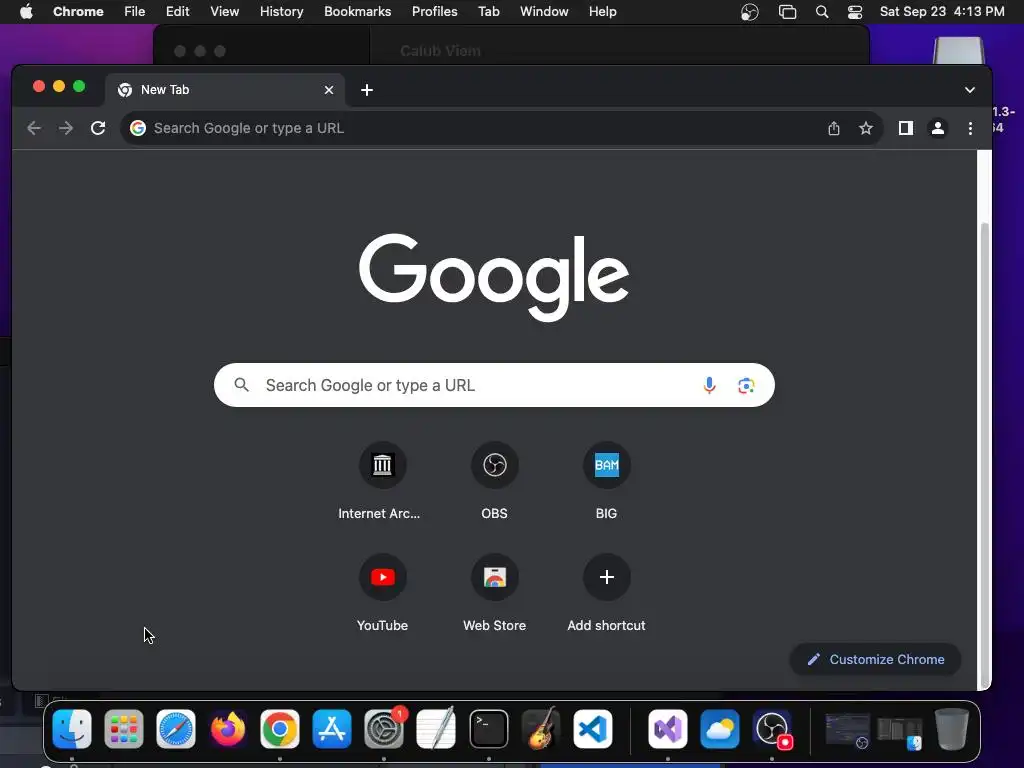Open Terminal from the Dock

point(488,729)
